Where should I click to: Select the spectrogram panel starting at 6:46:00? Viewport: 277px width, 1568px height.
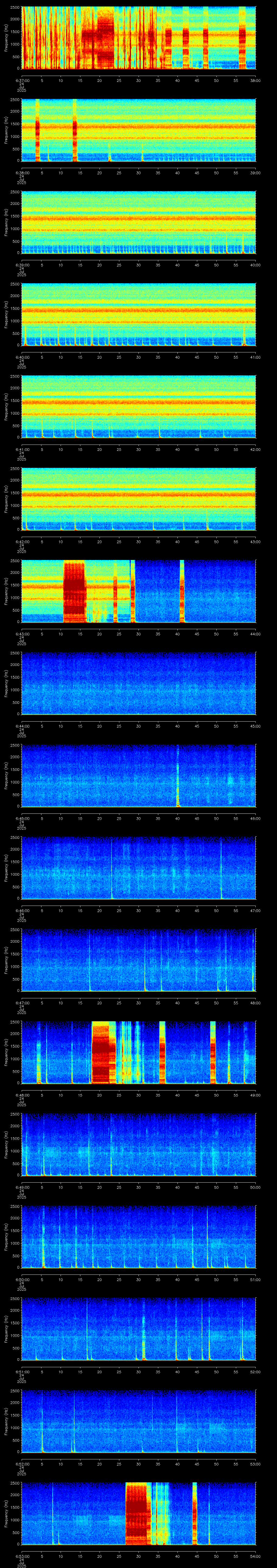tap(138, 868)
